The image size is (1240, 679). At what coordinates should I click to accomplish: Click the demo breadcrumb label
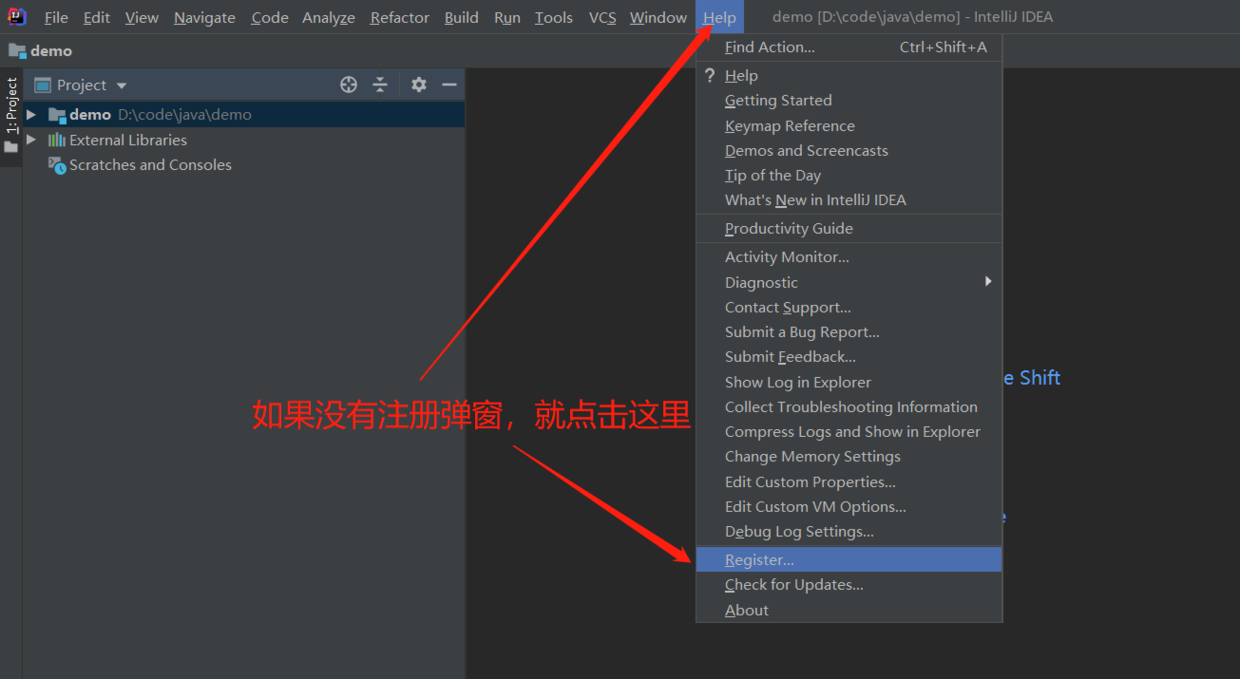(x=51, y=51)
